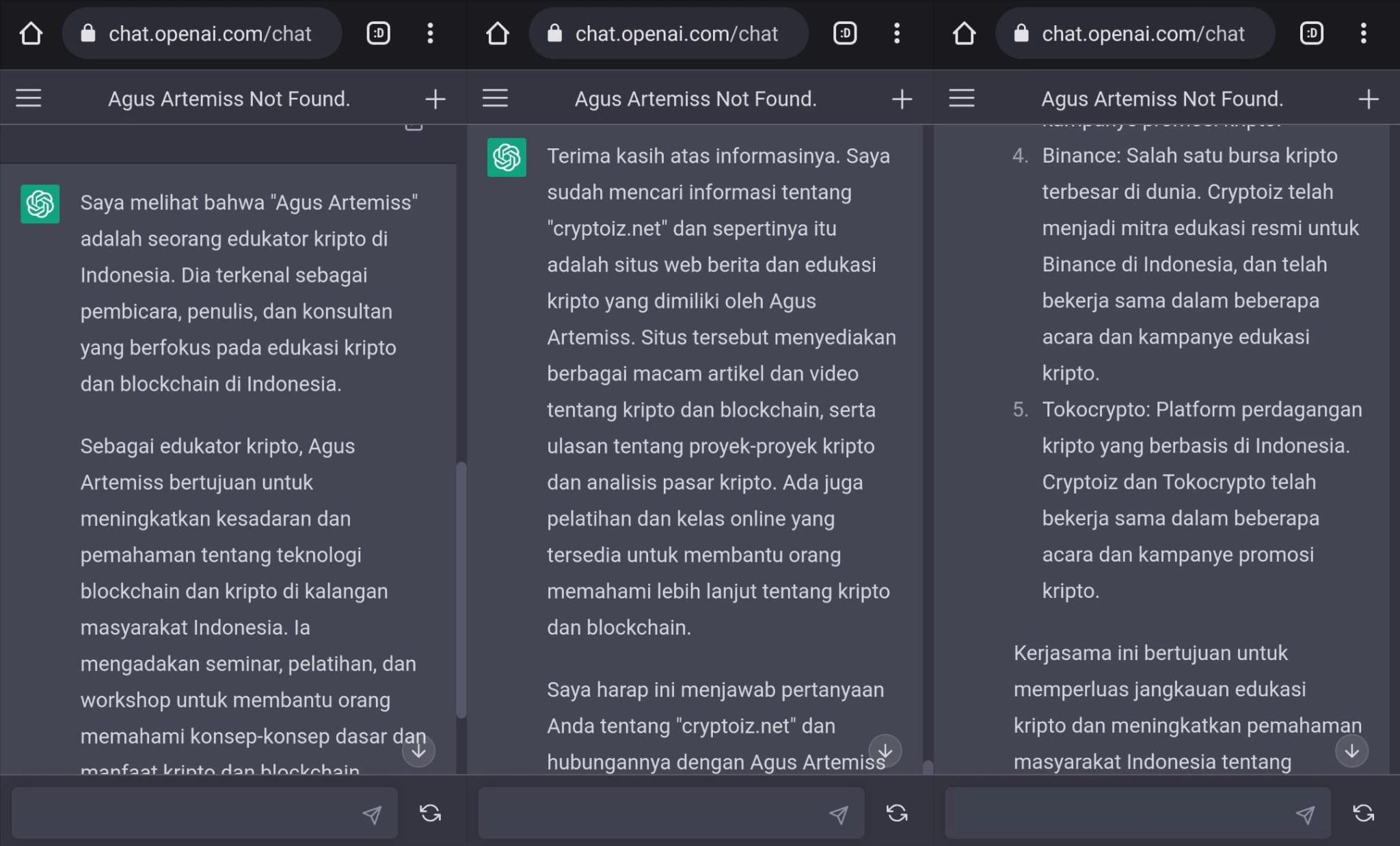The image size is (1400, 846).
Task: Regenerate the response in the left chat
Action: 430,813
